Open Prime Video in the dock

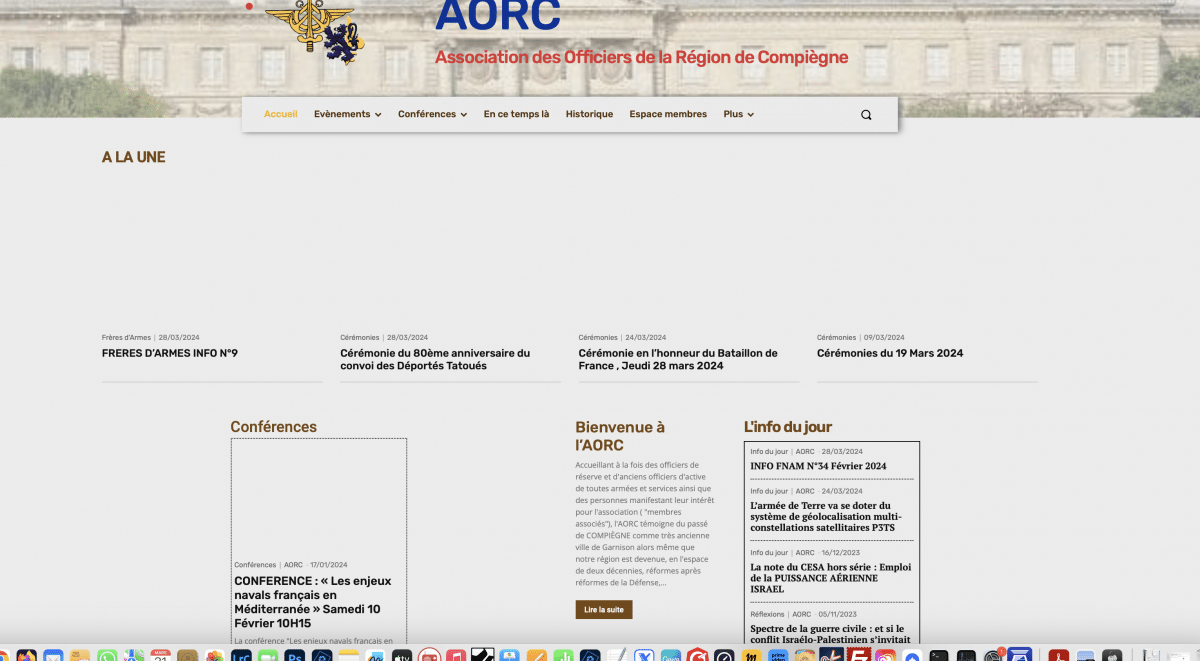tap(778, 656)
